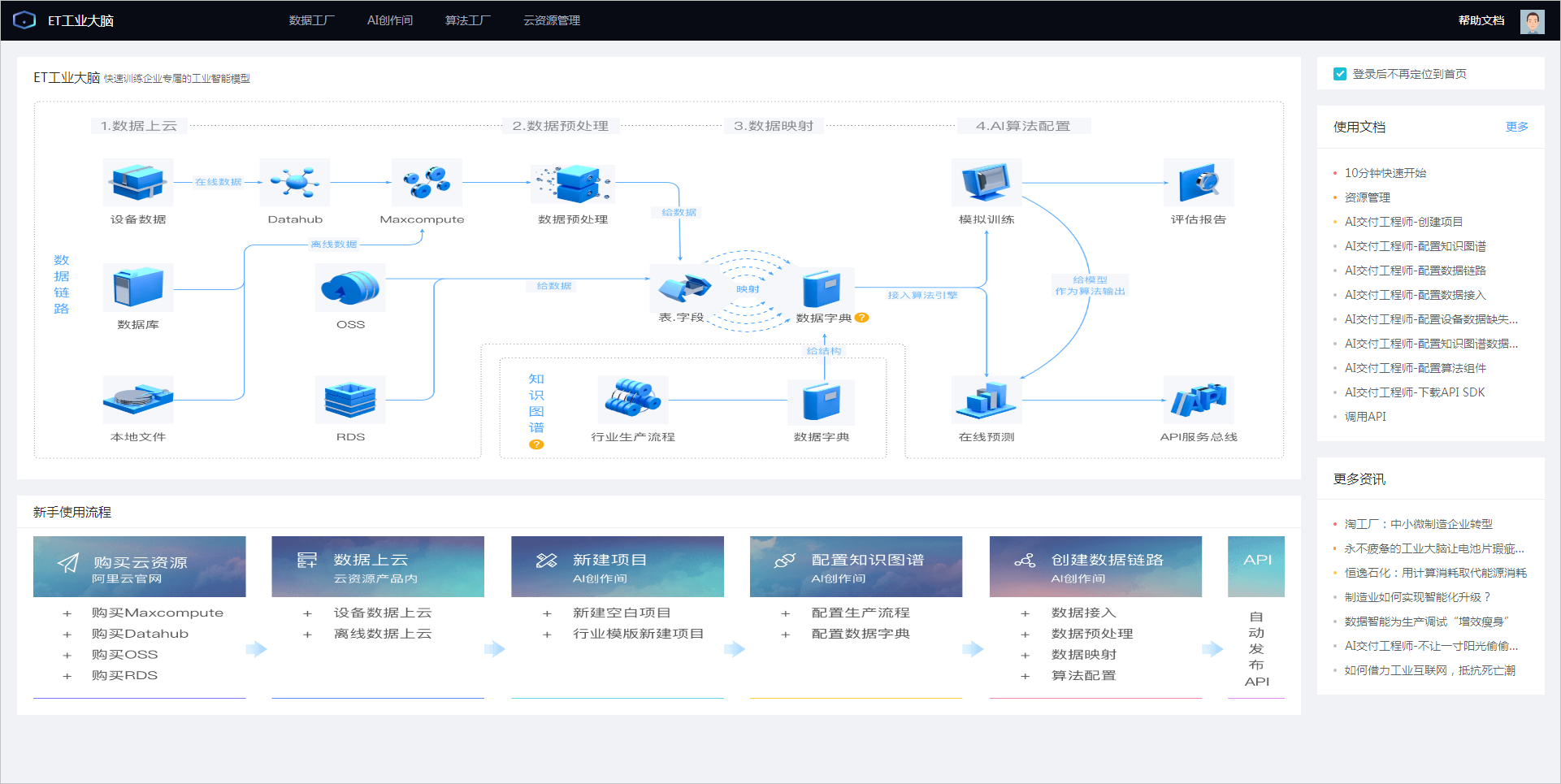Select the 设备数据 icon
1561x784 pixels.
click(x=138, y=182)
